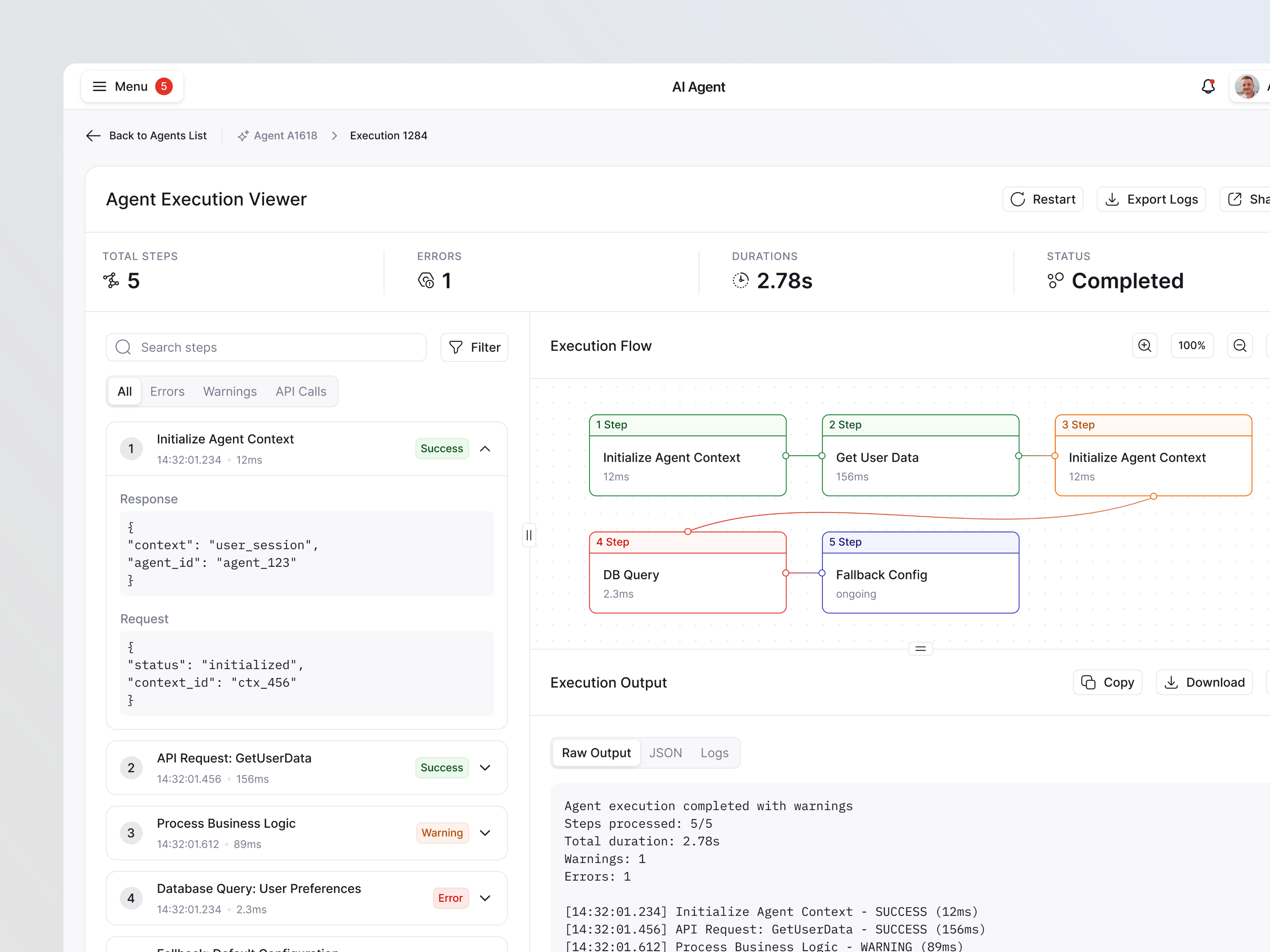The height and width of the screenshot is (952, 1270).
Task: Click the Request code block
Action: (x=307, y=674)
